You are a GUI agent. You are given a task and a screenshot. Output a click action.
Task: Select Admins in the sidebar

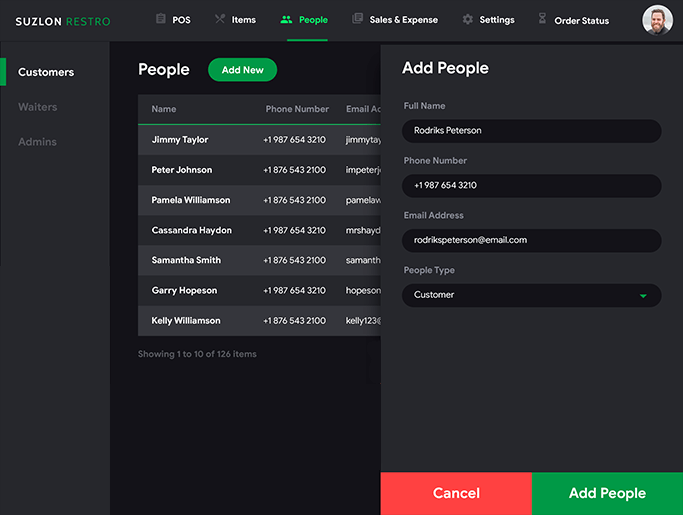click(37, 142)
